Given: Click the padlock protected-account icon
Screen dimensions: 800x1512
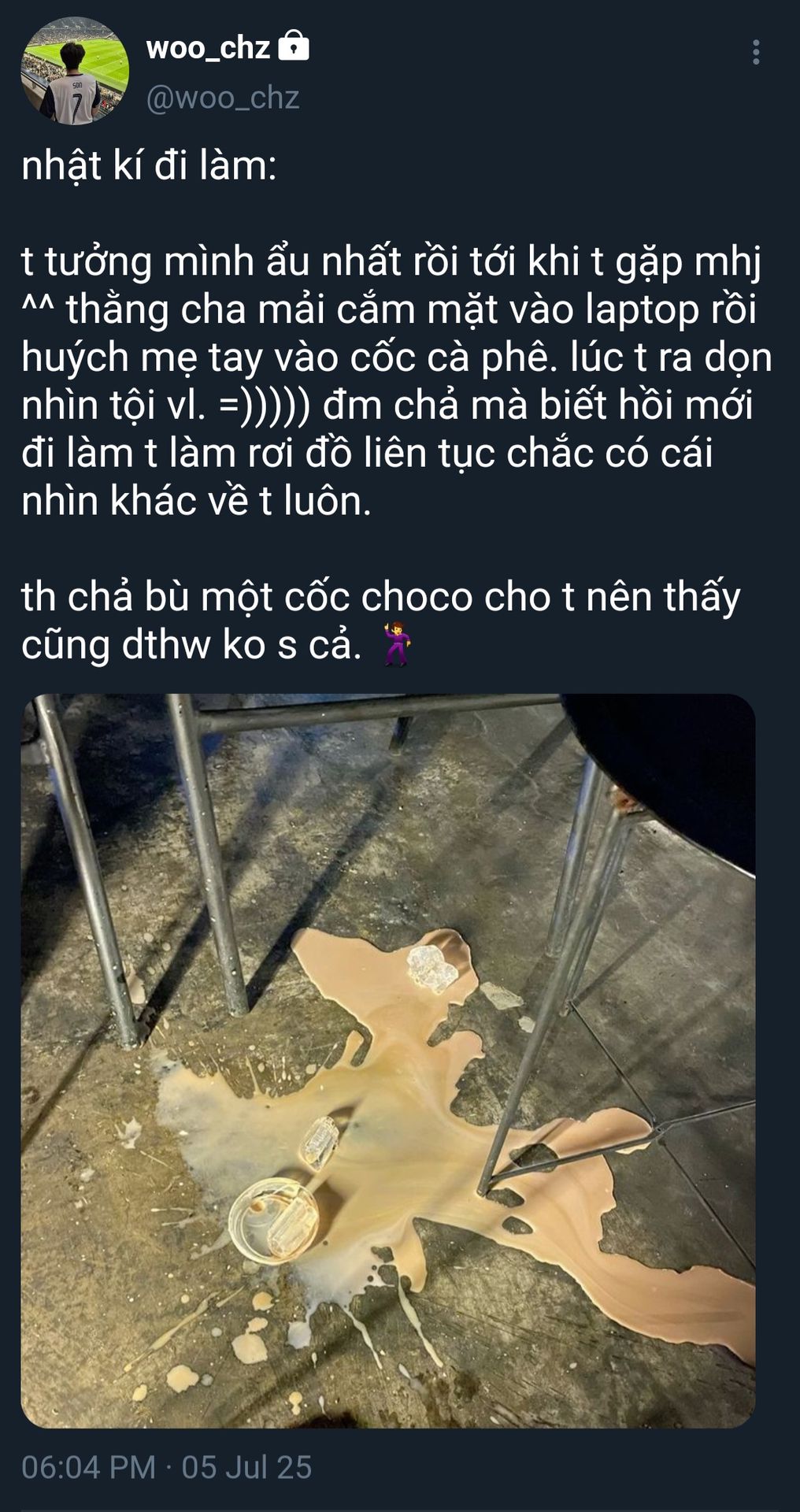Looking at the screenshot, I should coord(294,46).
